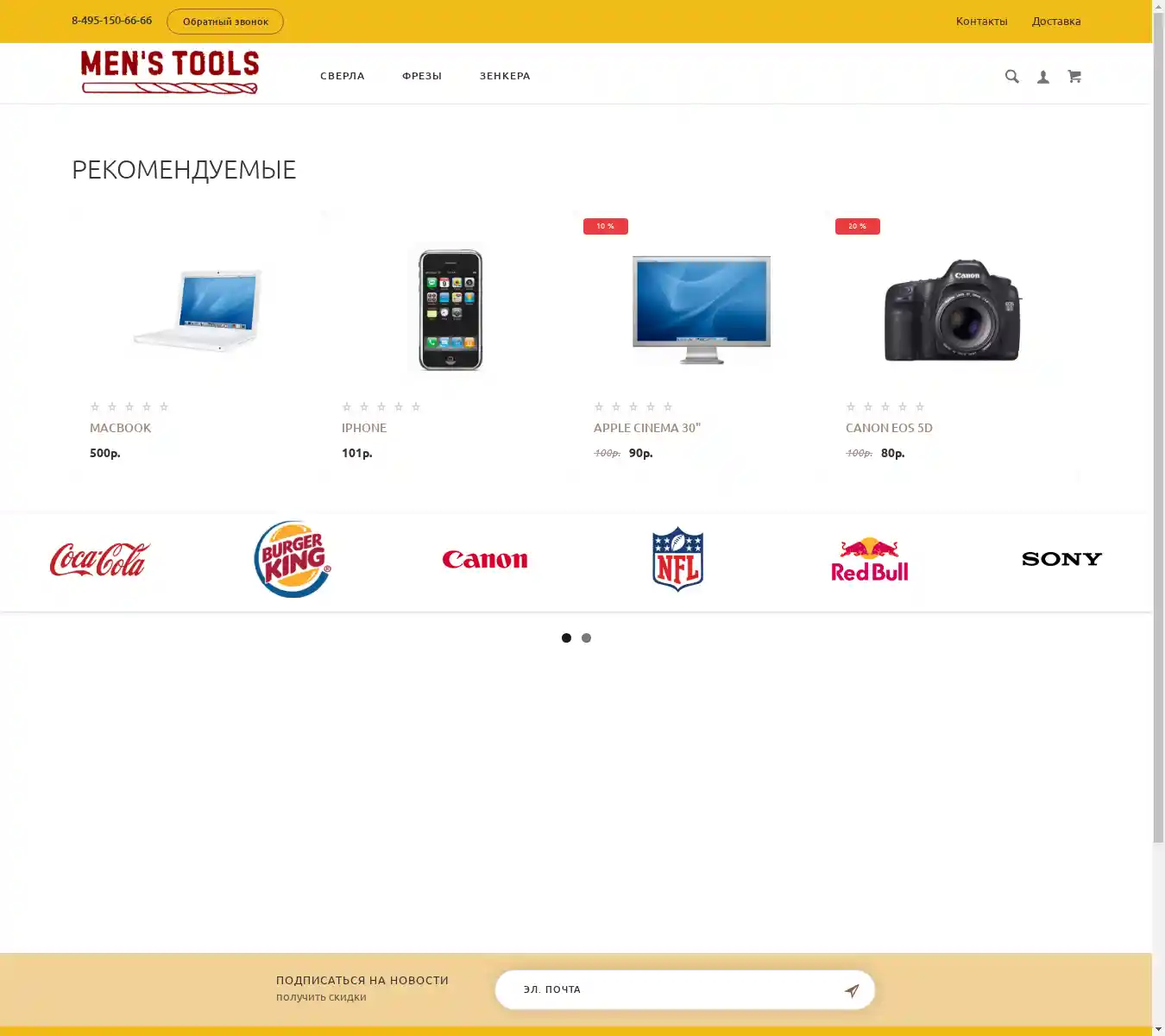Select the Burger King brand logo
The width and height of the screenshot is (1165, 1036).
[293, 559]
